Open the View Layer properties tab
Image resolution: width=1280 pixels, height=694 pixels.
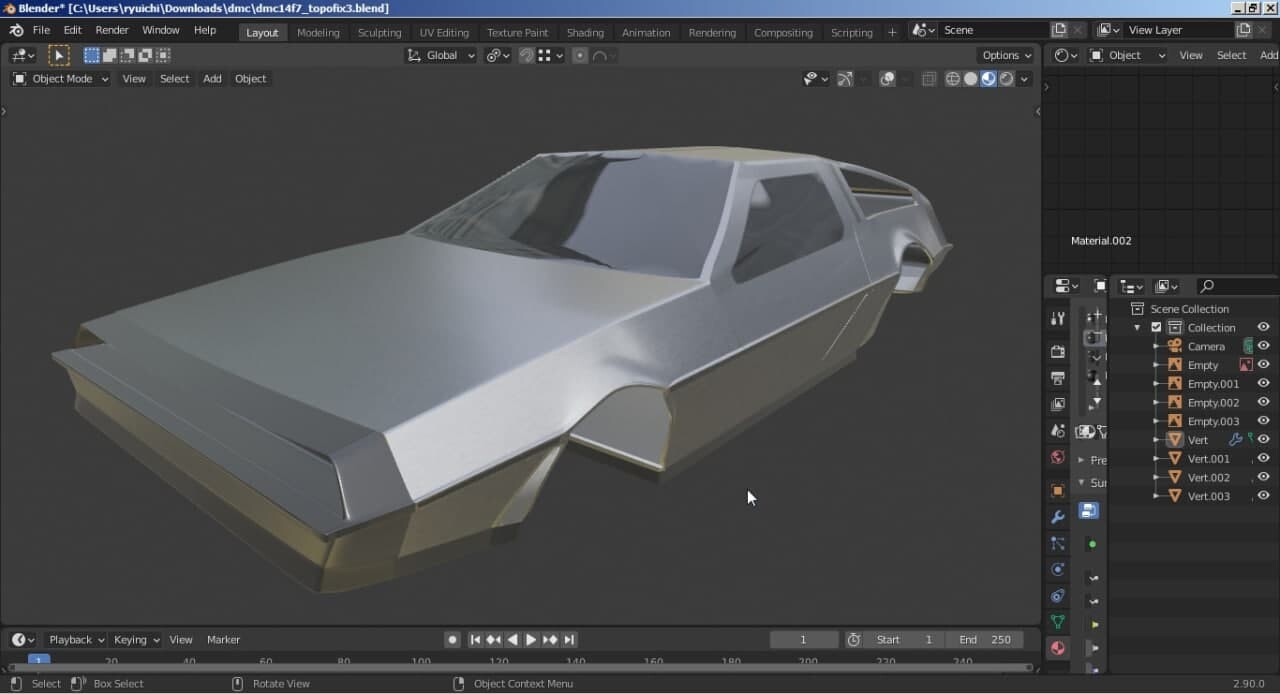click(x=1058, y=404)
